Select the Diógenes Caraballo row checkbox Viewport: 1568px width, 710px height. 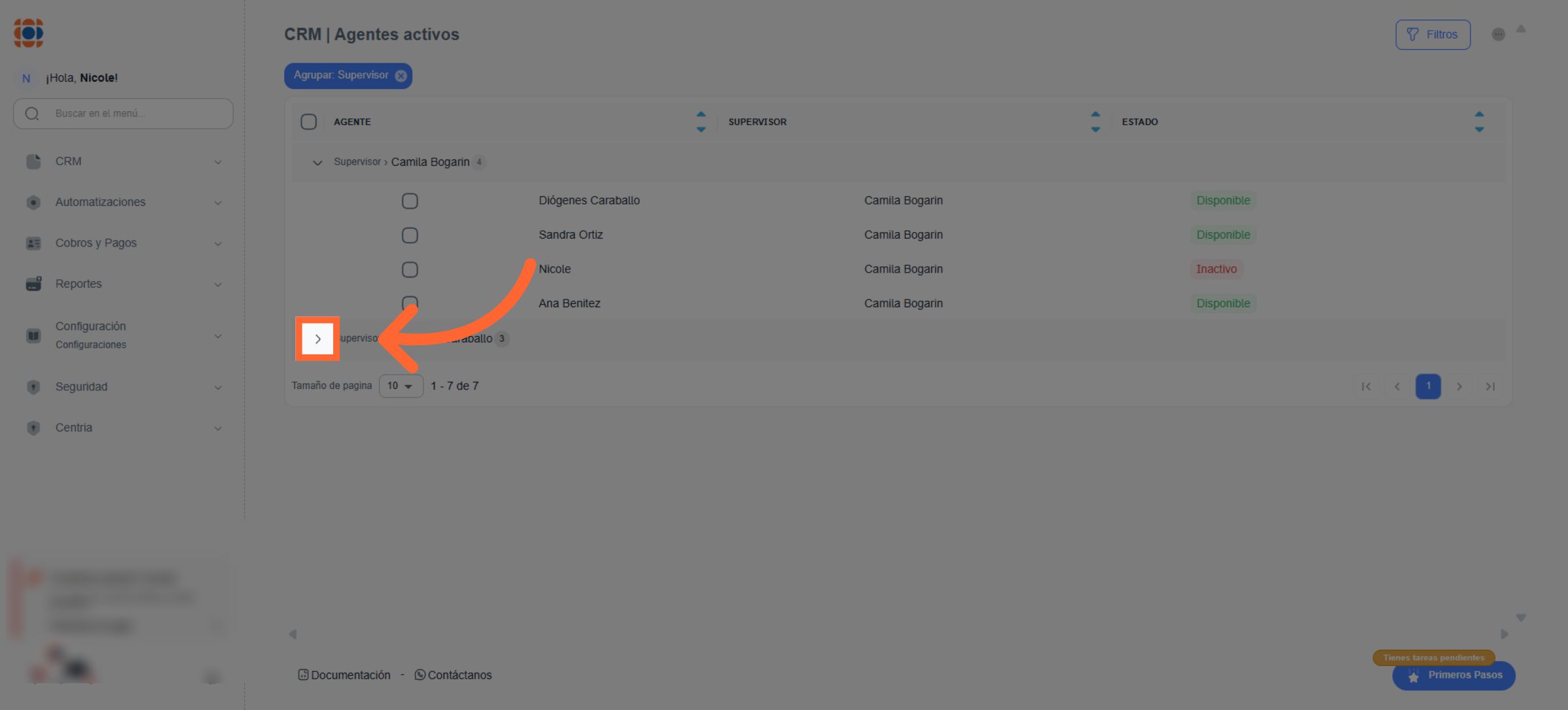[x=410, y=201]
